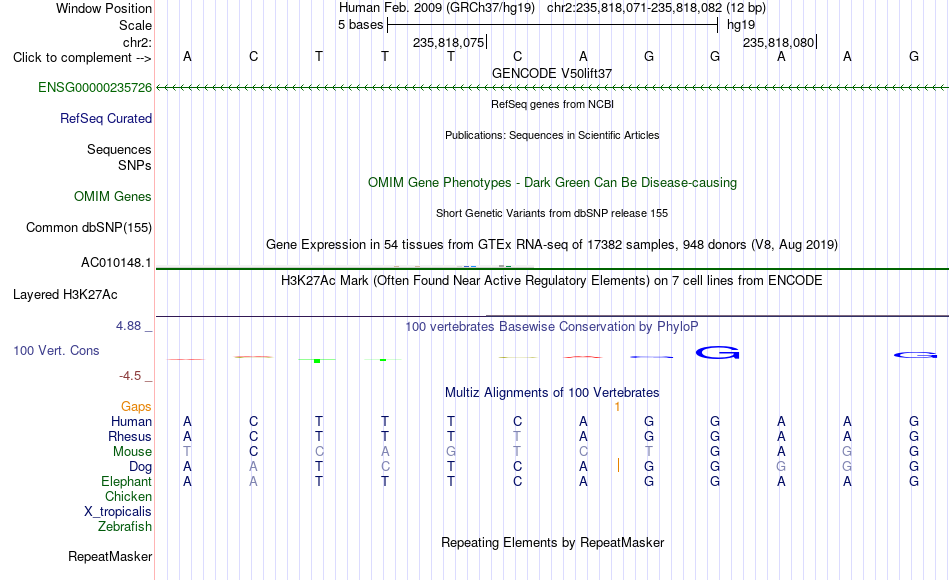Click the orange '1' gap indicator
This screenshot has width=950, height=580.
(x=617, y=407)
